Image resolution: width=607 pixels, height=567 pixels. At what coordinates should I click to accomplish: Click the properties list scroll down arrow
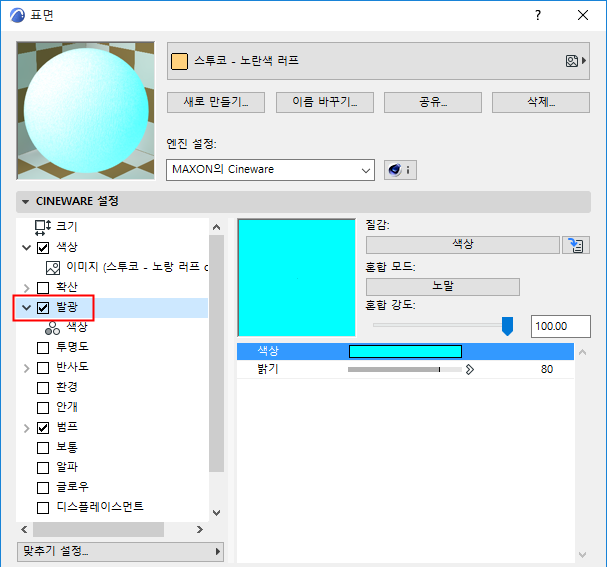582,555
